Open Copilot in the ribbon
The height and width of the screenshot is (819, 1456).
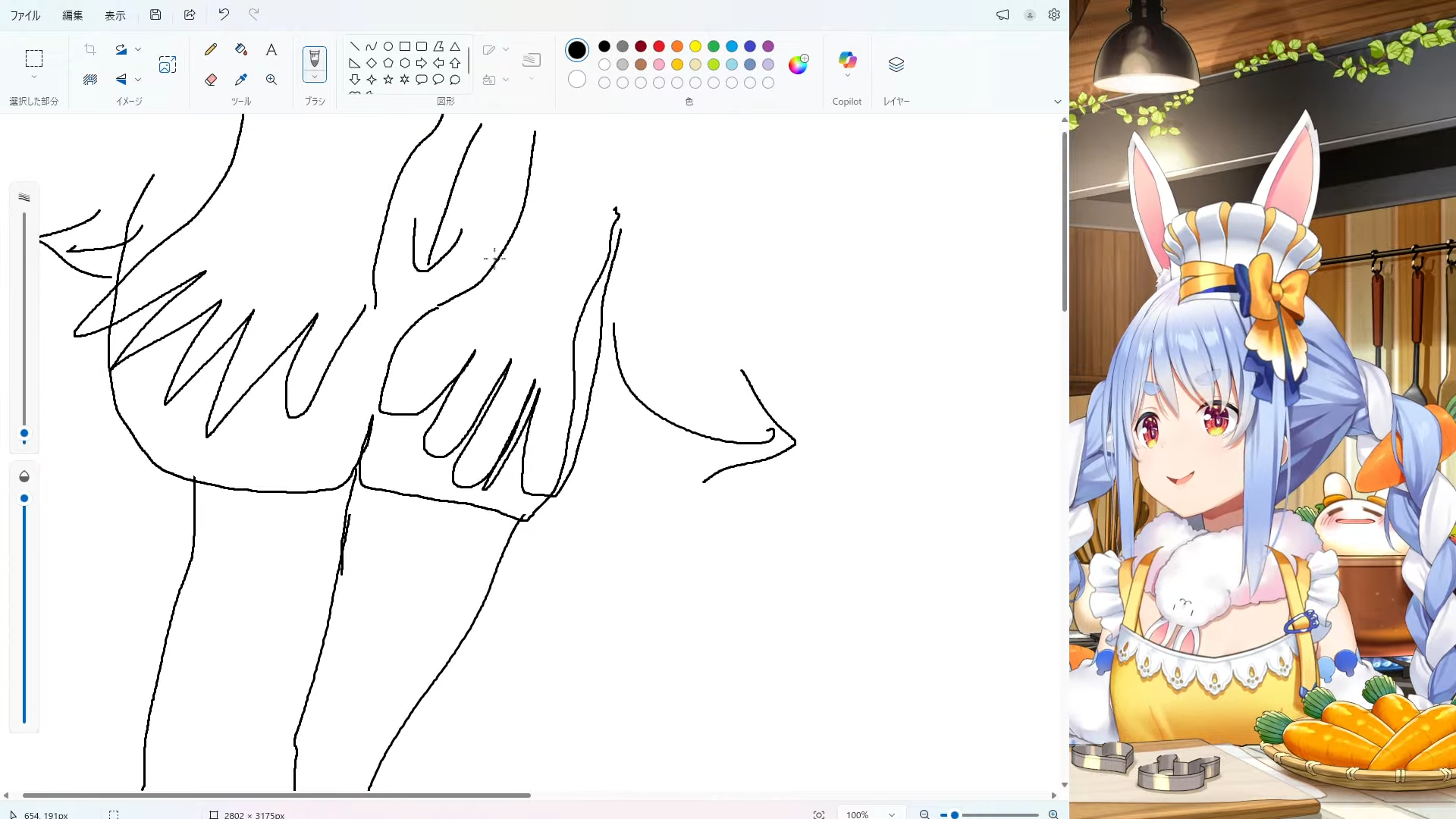point(847,61)
